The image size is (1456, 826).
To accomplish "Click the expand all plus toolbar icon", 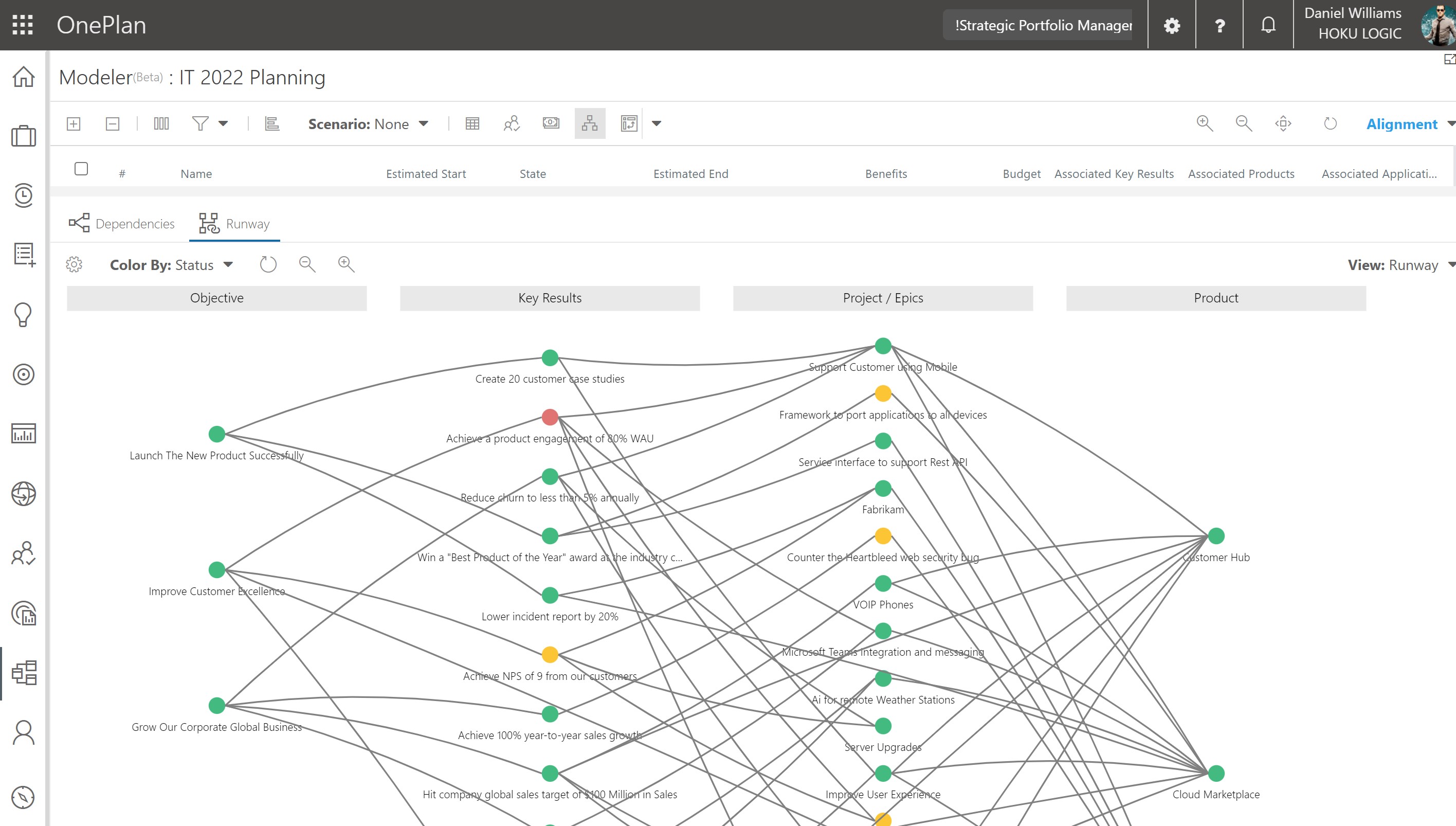I will pos(74,123).
